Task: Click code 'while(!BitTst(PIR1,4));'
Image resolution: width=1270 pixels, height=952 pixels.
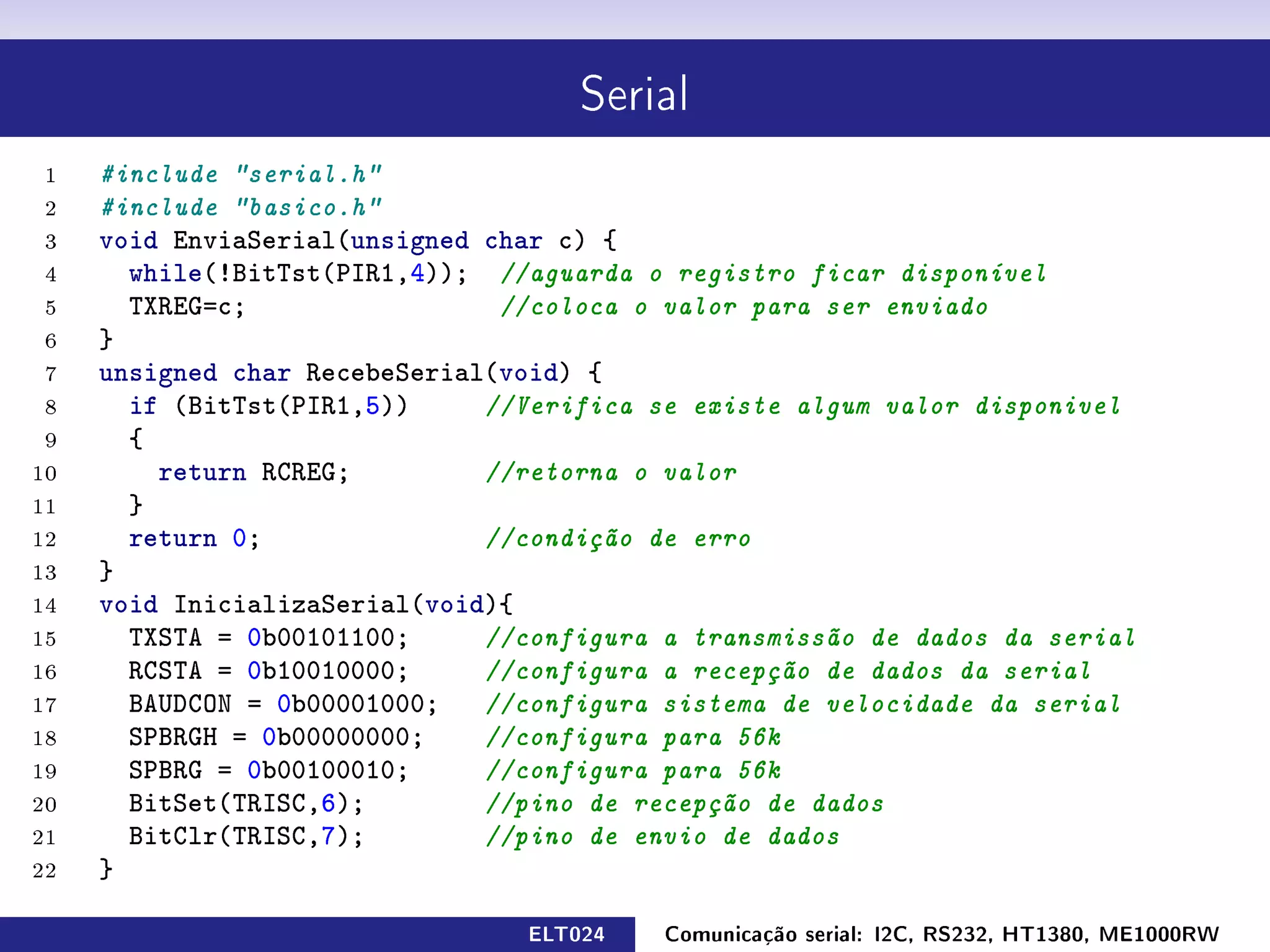Action: (298, 273)
